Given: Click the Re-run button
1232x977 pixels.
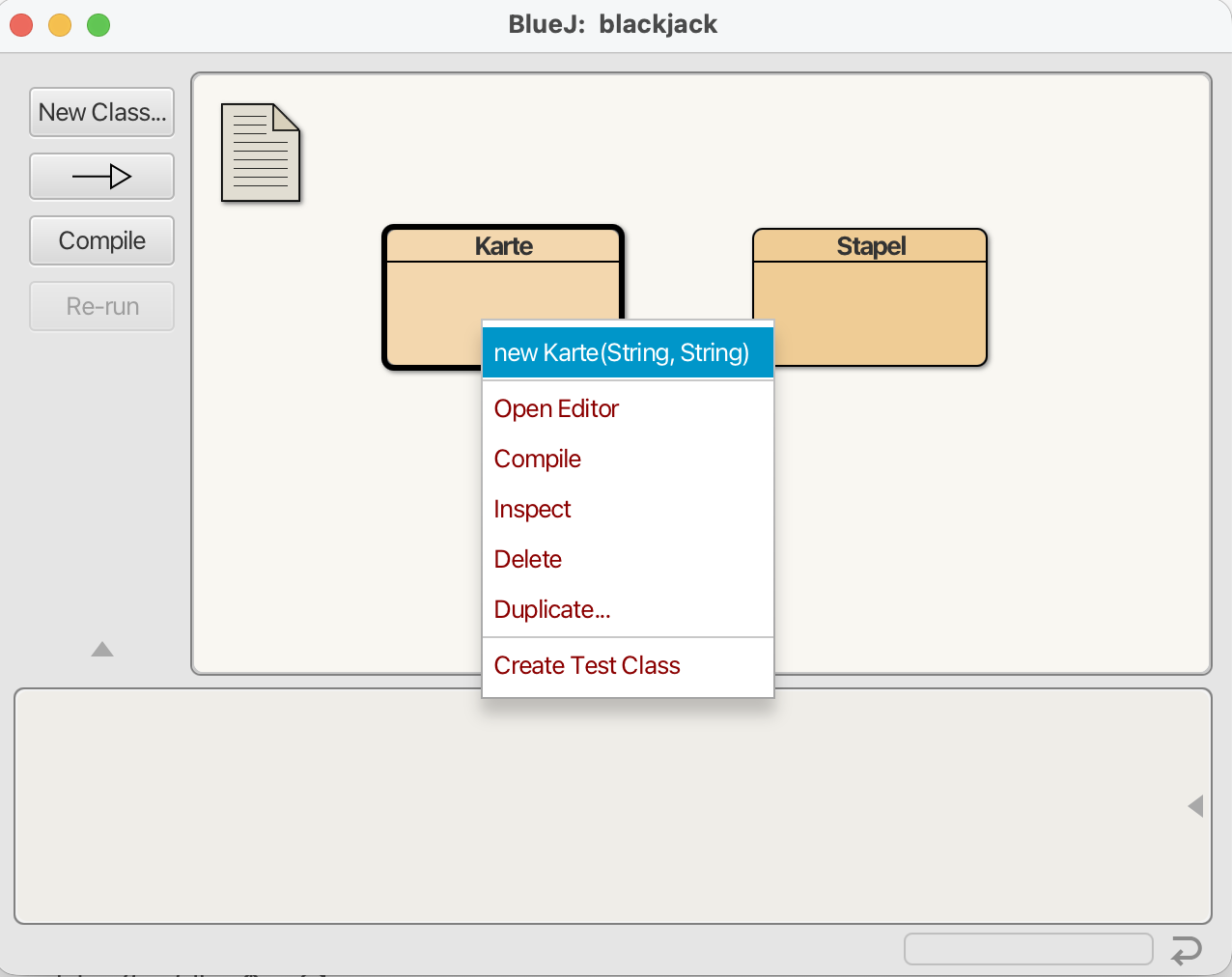Looking at the screenshot, I should point(101,307).
